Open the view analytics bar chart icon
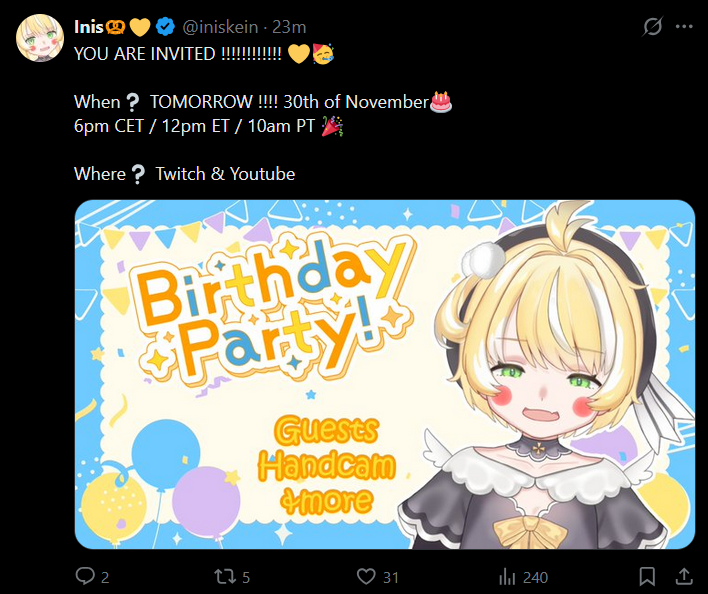Screen dimensions: 708x594 [508, 576]
